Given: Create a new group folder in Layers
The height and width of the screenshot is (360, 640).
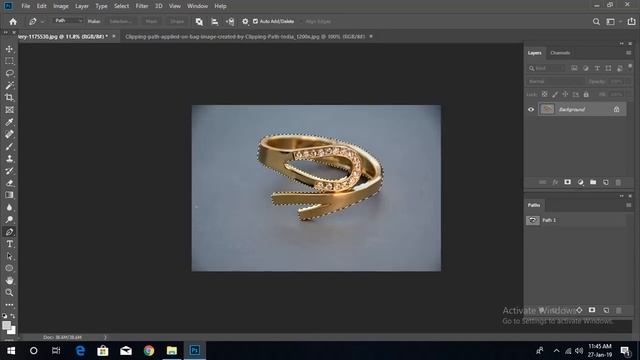Looking at the screenshot, I should click(x=593, y=182).
